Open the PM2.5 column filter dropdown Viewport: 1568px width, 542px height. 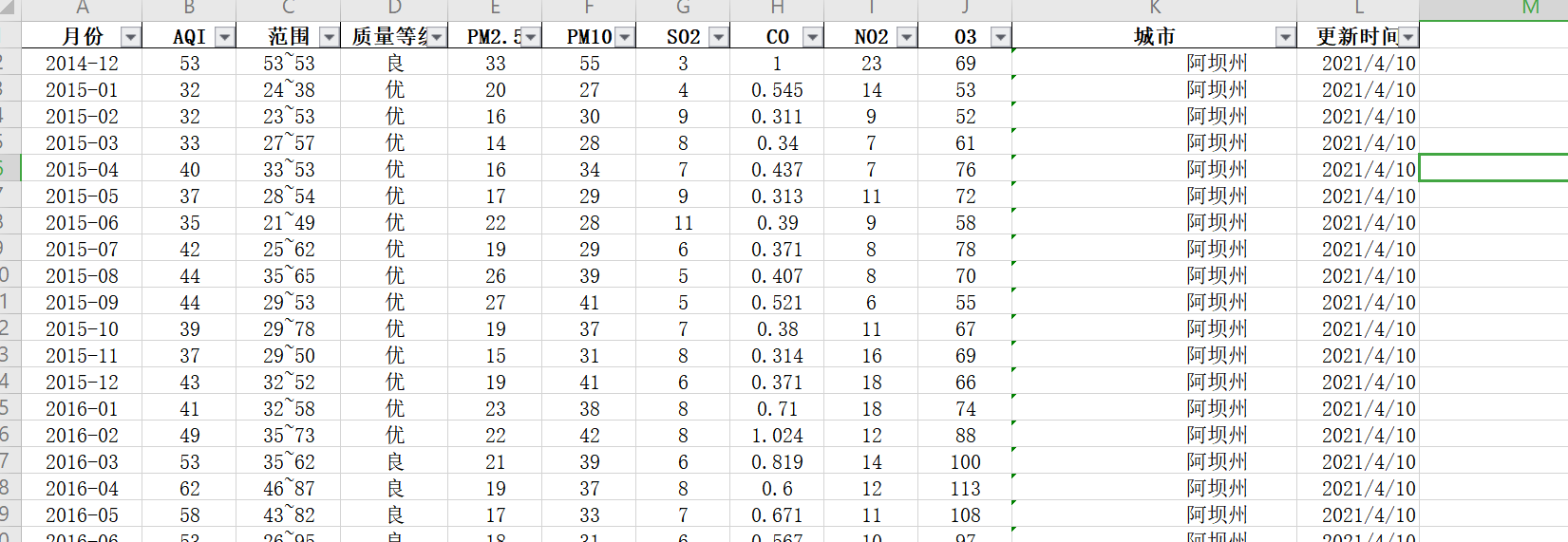pos(531,37)
